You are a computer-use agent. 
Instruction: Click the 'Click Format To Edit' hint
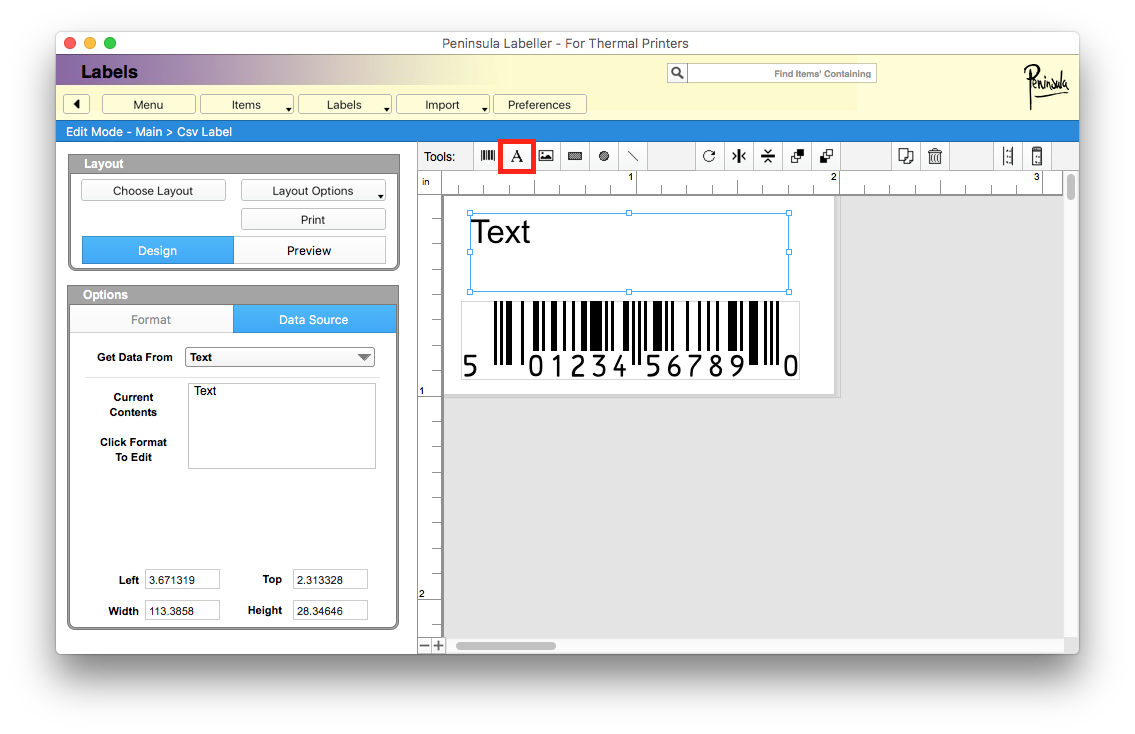point(134,450)
